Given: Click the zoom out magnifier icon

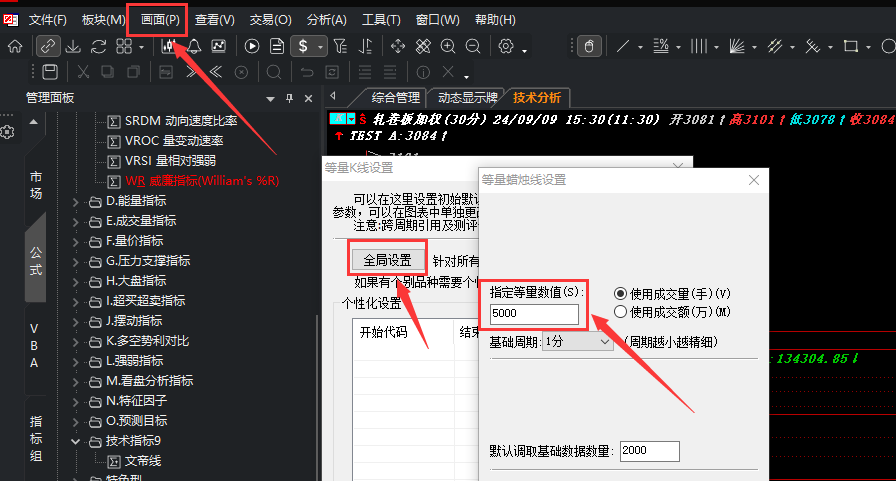Looking at the screenshot, I should 473,46.
